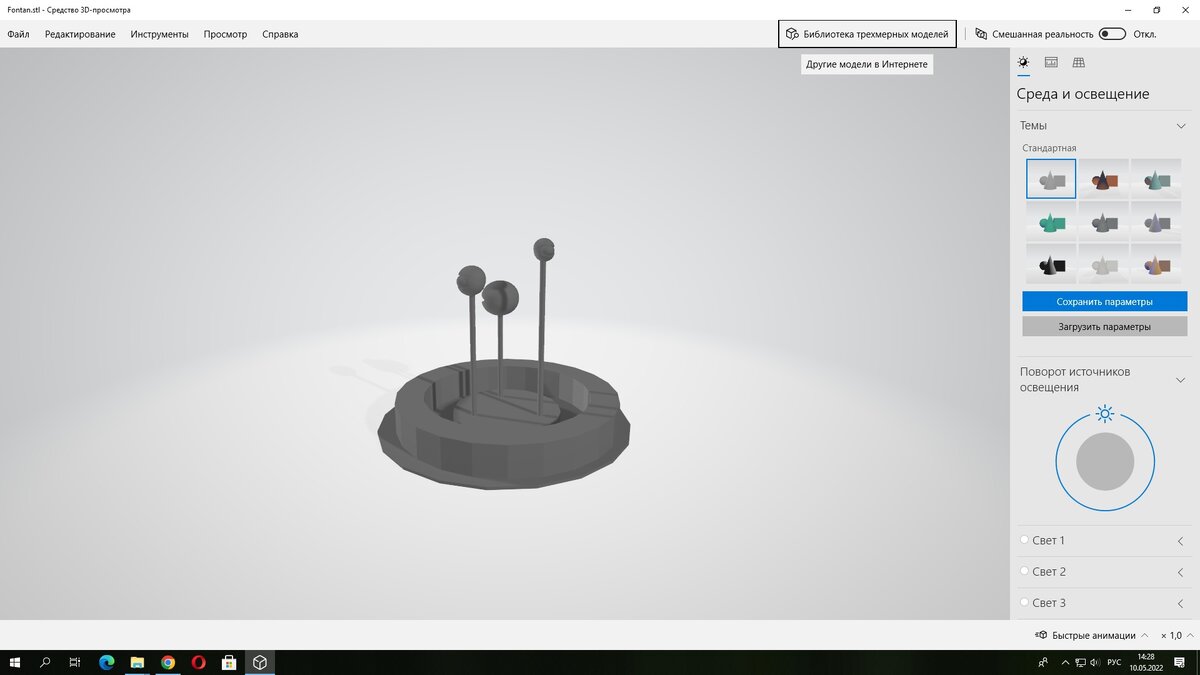Click the Mixed reality icon

[981, 34]
